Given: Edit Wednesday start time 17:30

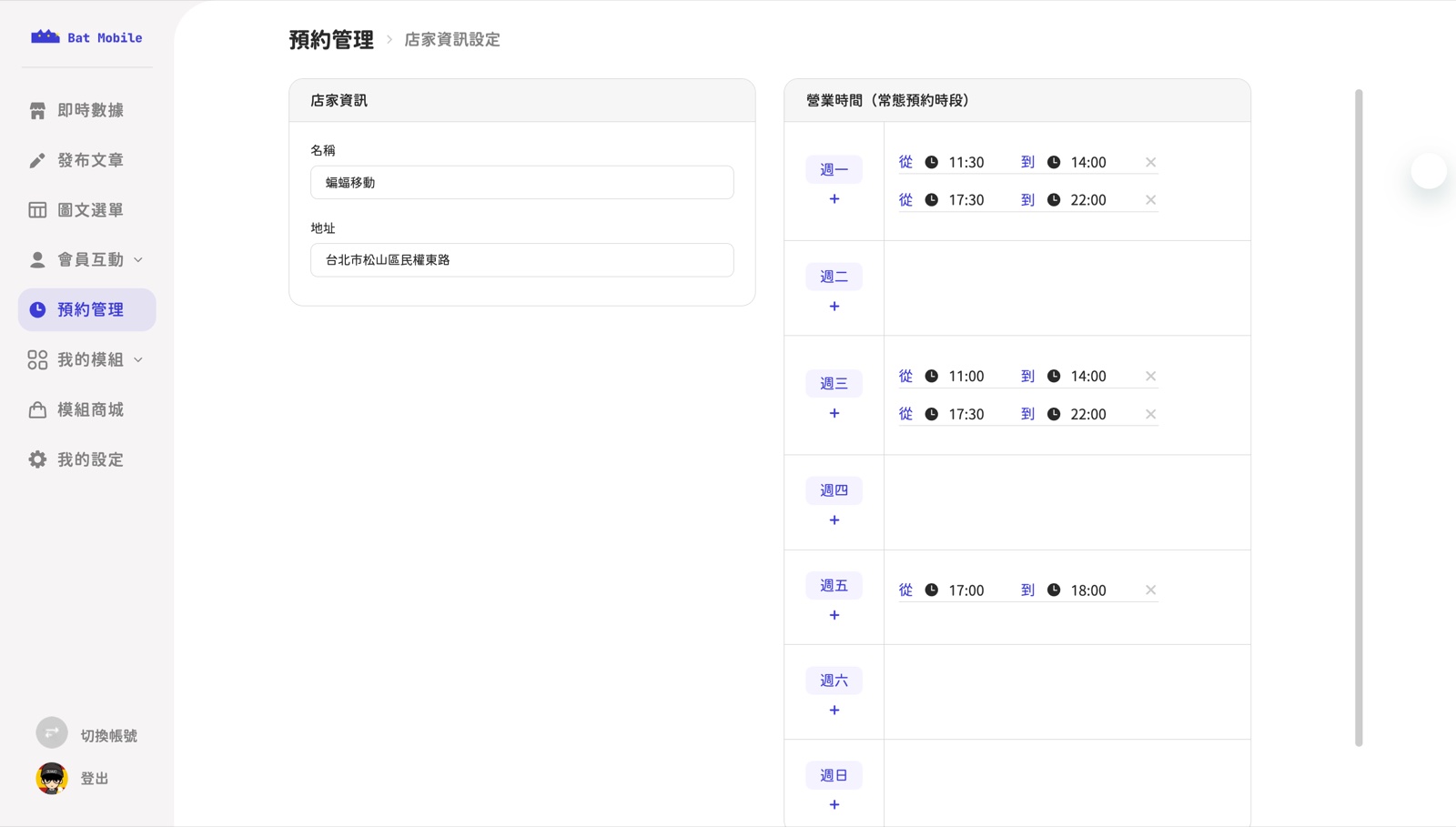Looking at the screenshot, I should pos(966,415).
